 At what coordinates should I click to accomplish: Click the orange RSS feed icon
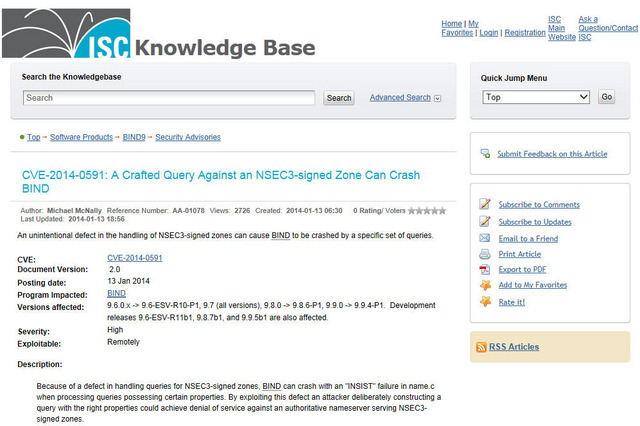coord(481,347)
